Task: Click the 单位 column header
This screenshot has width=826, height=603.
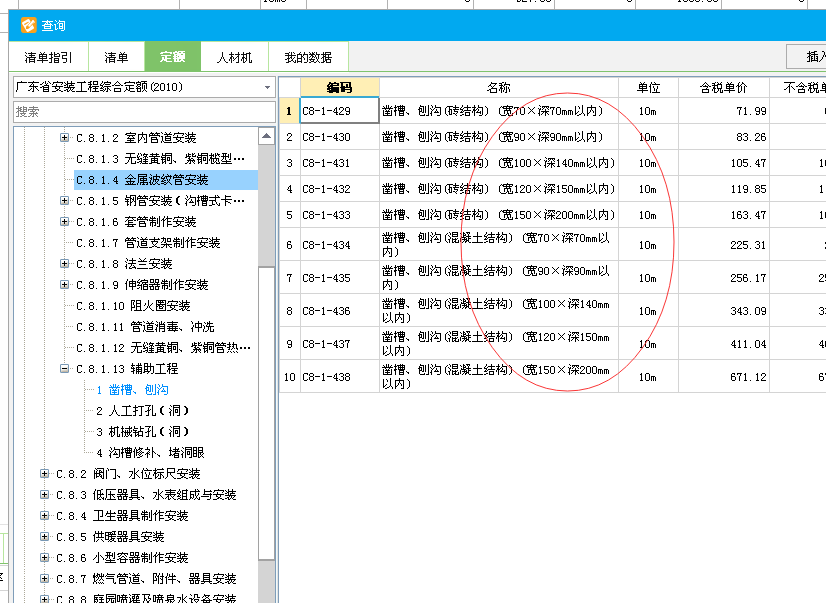Action: (648, 87)
